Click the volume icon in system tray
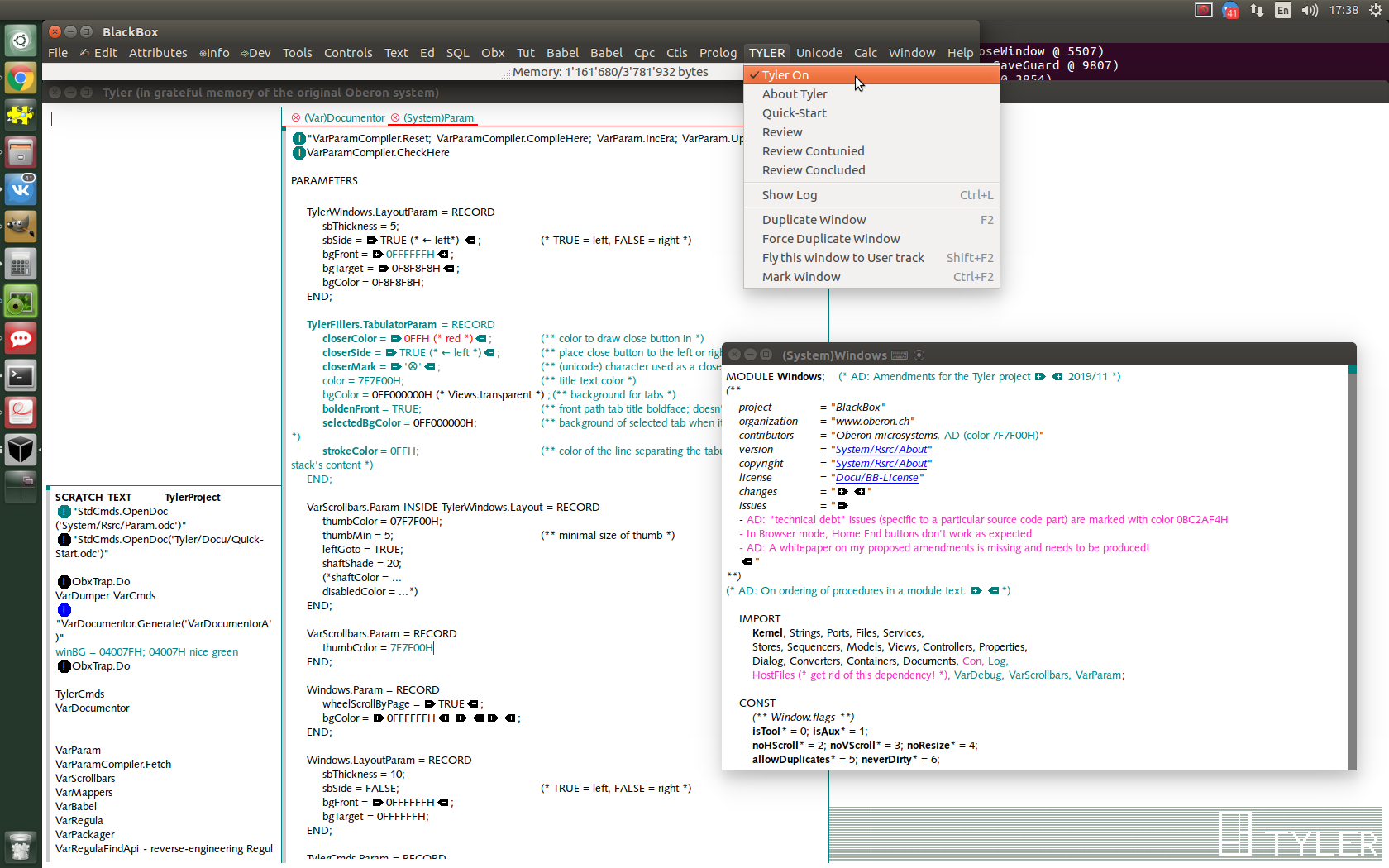 coord(1310,11)
